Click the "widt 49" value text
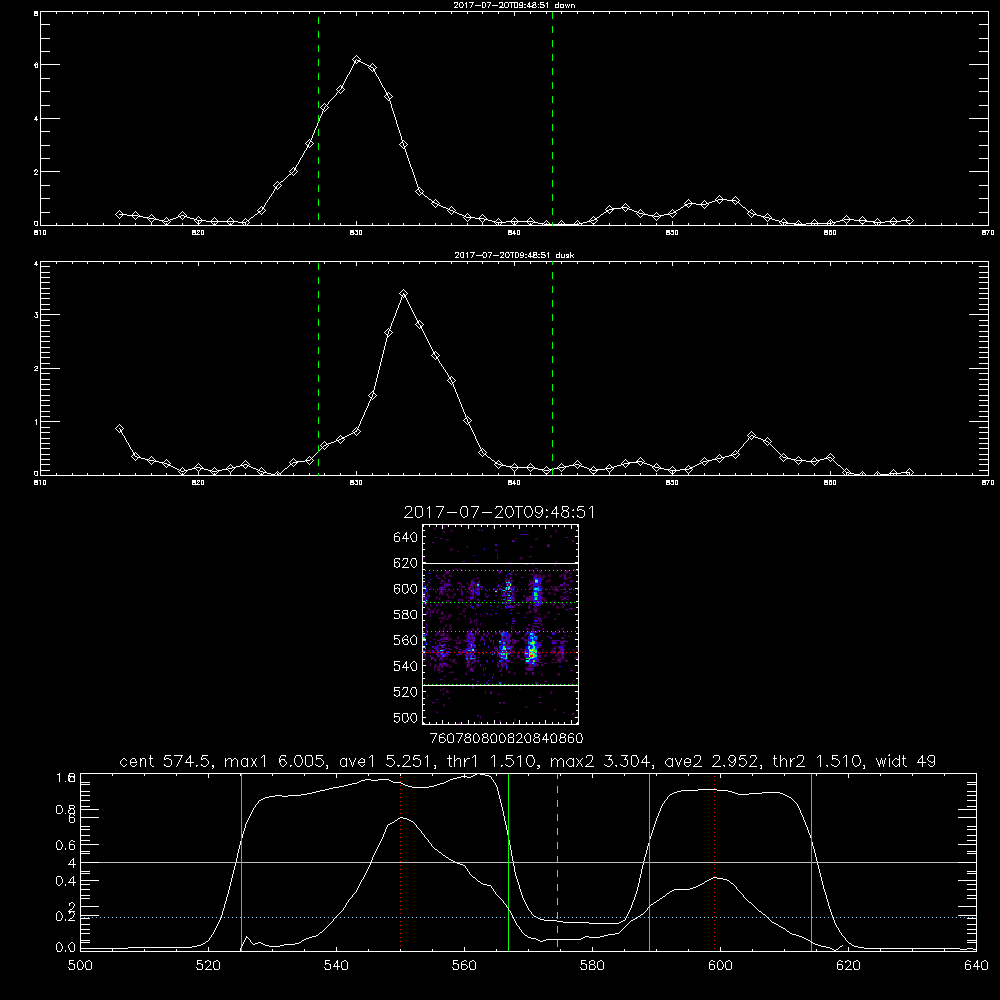Viewport: 1000px width, 1000px height. [906, 761]
